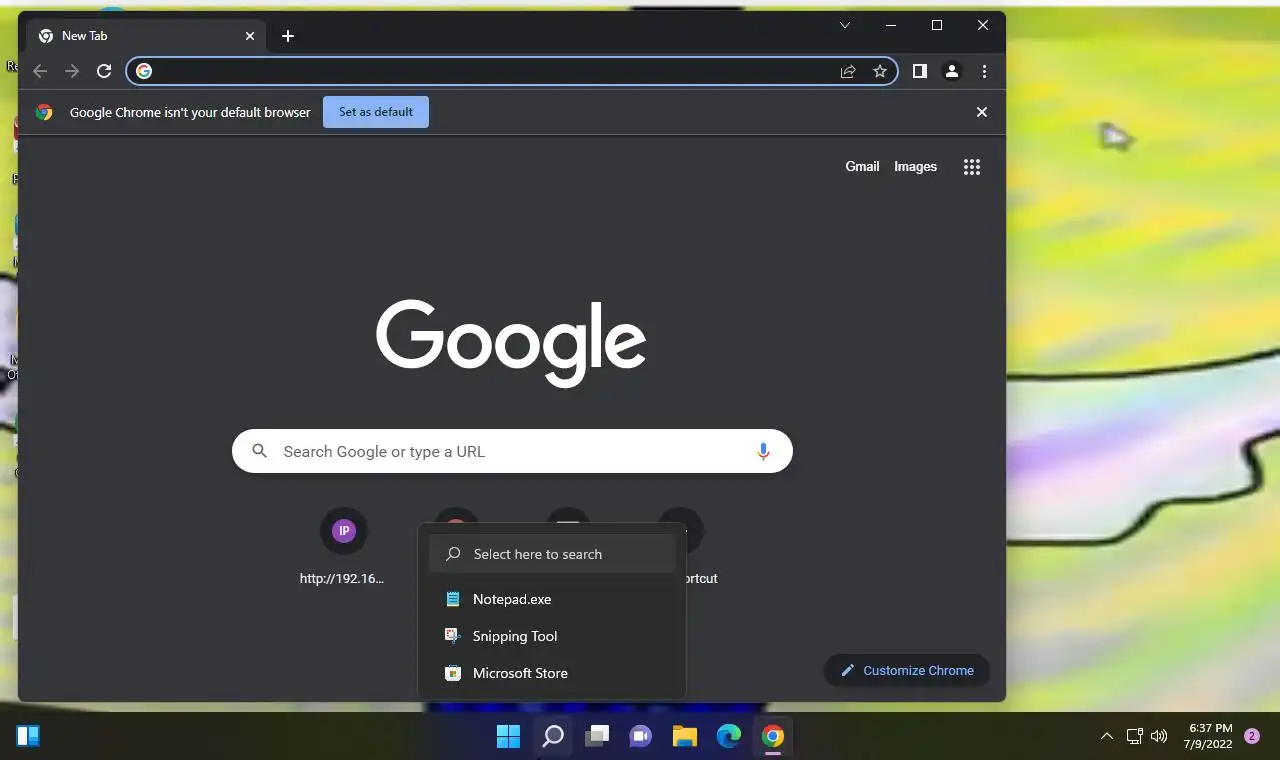Image resolution: width=1280 pixels, height=760 pixels.
Task: Open Snipping Tool from the list
Action: [552, 636]
